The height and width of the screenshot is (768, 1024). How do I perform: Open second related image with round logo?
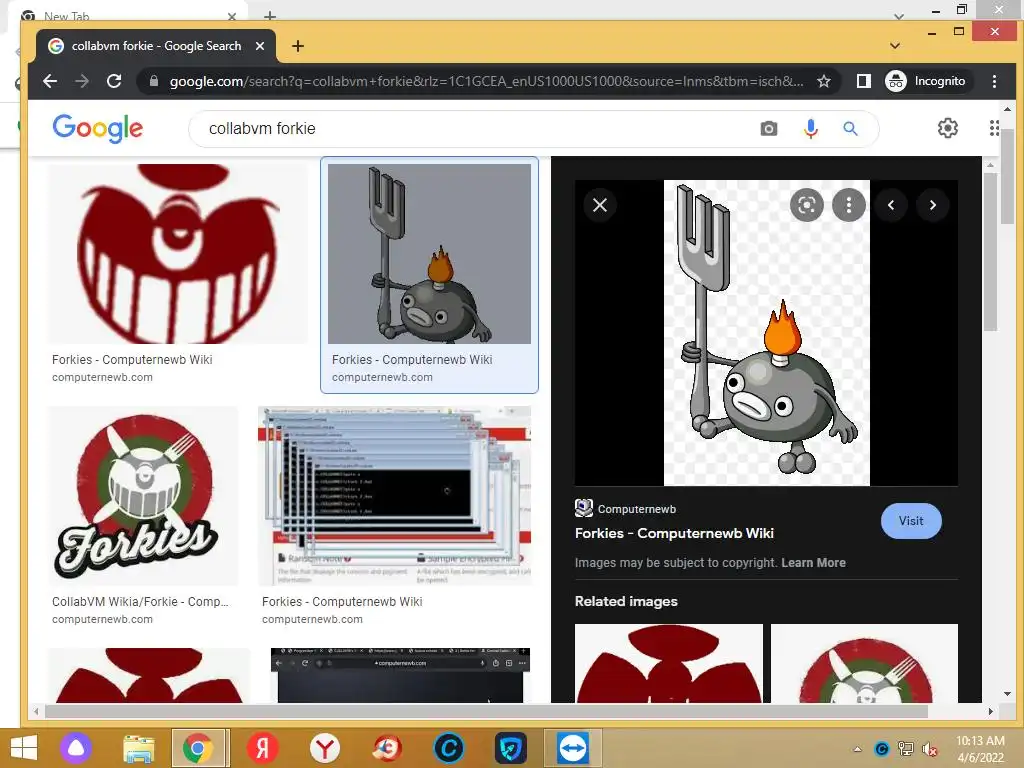(864, 663)
